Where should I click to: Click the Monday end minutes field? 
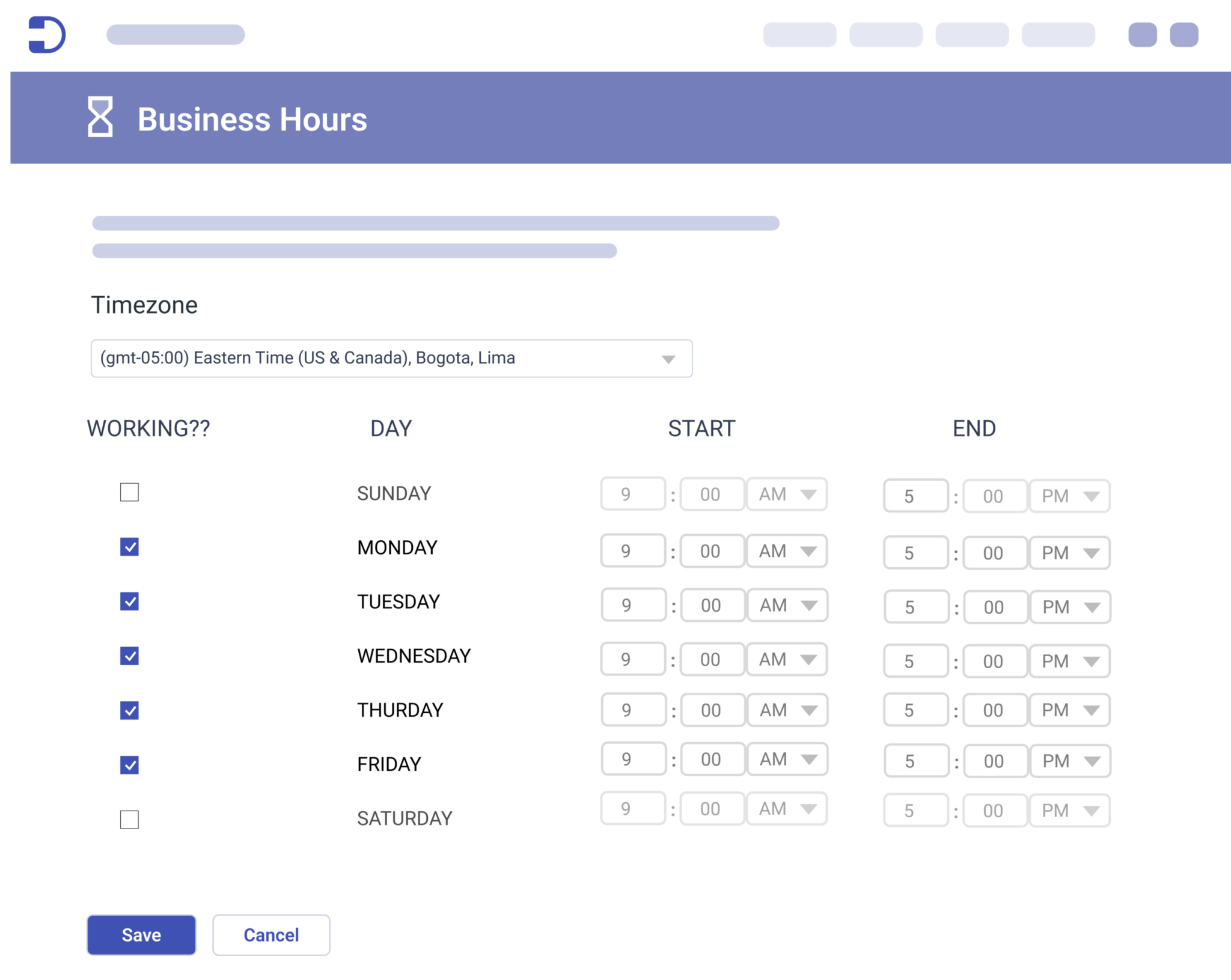point(994,552)
